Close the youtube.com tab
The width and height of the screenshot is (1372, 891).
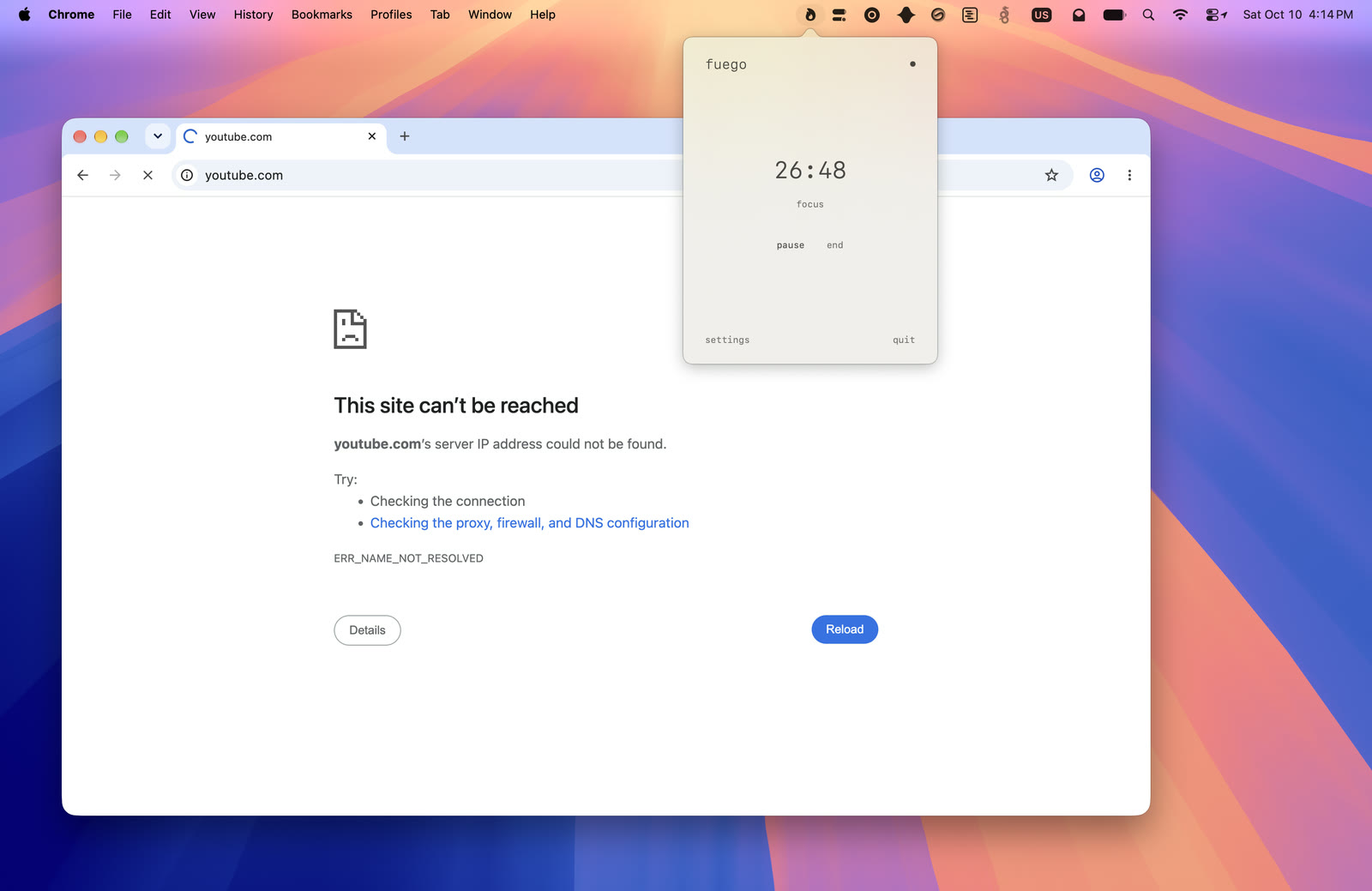(372, 136)
